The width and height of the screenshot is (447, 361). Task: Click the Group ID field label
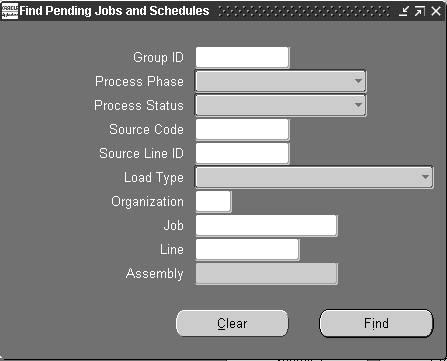tap(158, 57)
